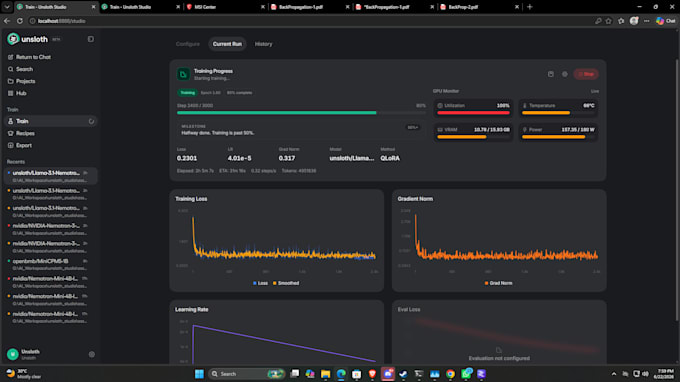The image size is (680, 382).
Task: Click the Grad Norm value 0.317
Action: [x=287, y=158]
